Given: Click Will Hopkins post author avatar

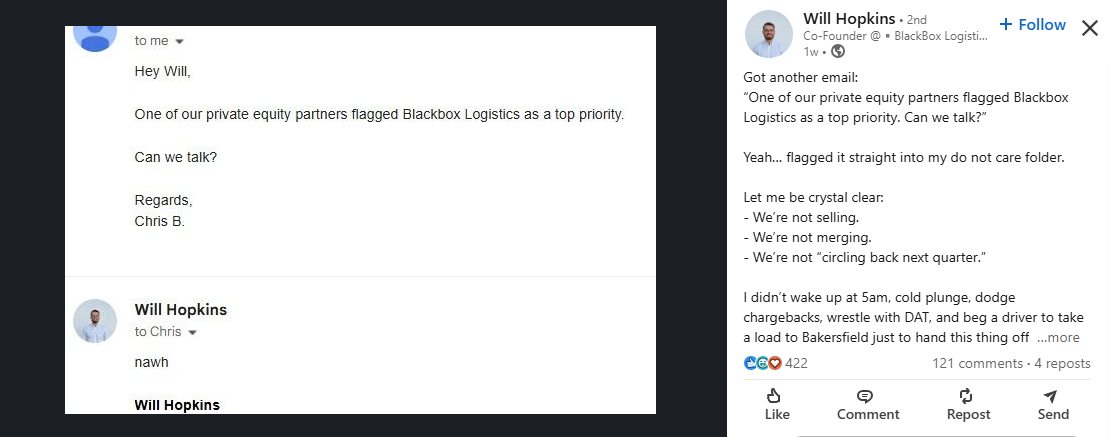Looking at the screenshot, I should click(x=769, y=34).
